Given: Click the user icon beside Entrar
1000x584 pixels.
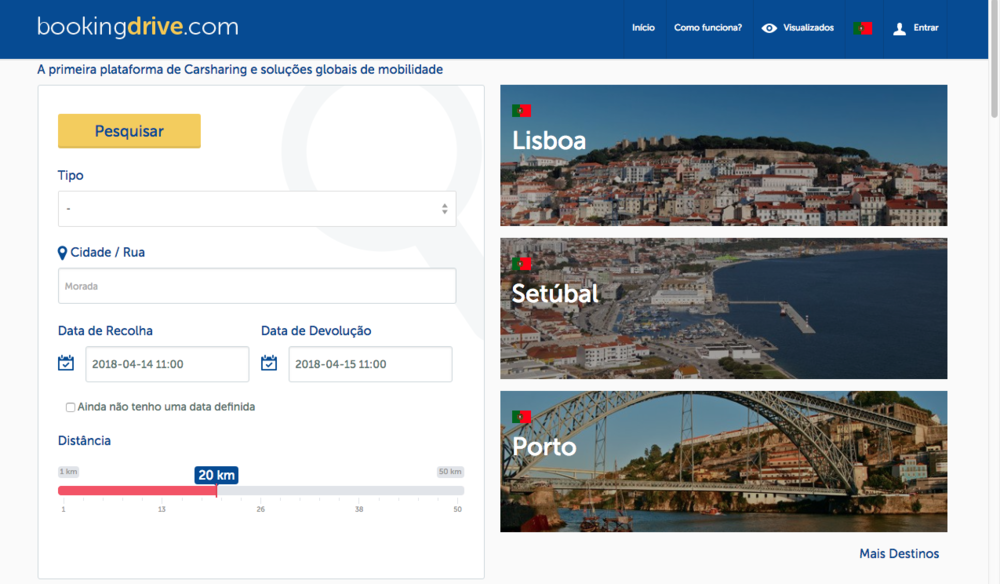Looking at the screenshot, I should pos(899,28).
